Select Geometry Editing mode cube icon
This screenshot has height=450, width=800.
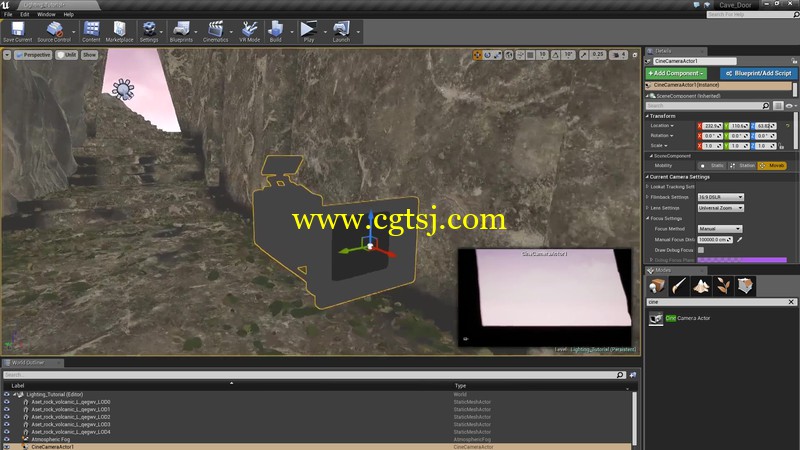pyautogui.click(x=745, y=286)
